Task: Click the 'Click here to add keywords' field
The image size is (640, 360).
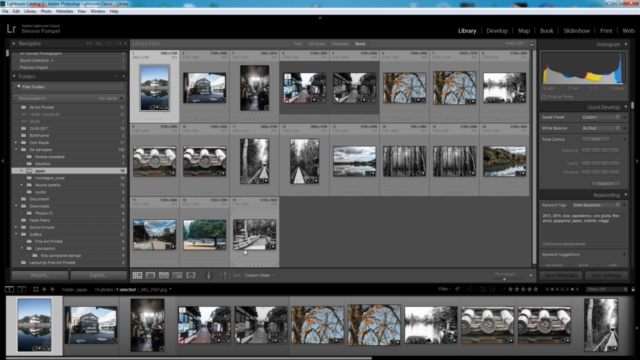Action: 583,244
